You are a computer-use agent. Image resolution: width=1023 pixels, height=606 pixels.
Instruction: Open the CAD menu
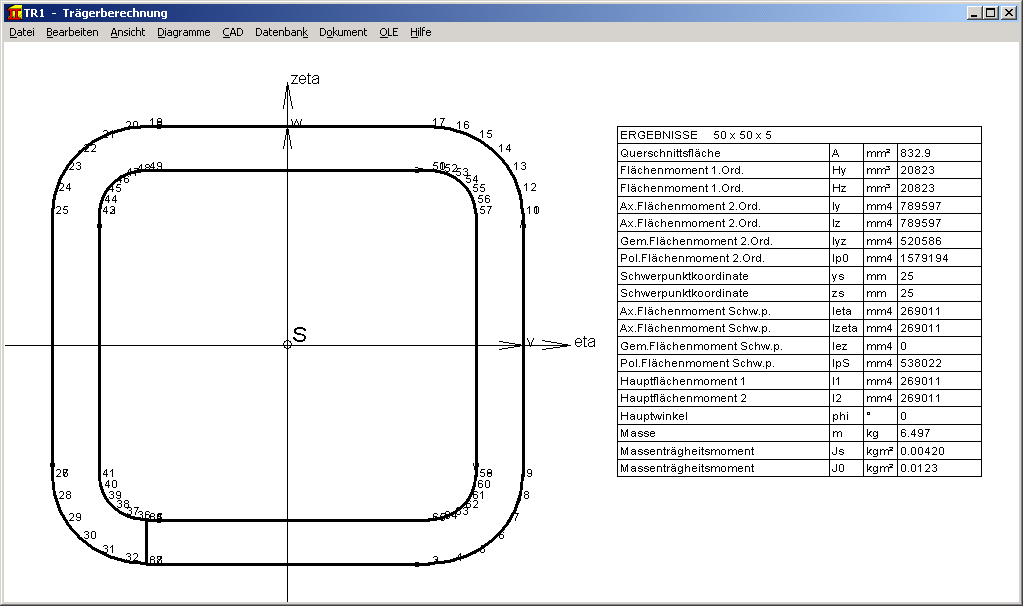[x=232, y=32]
